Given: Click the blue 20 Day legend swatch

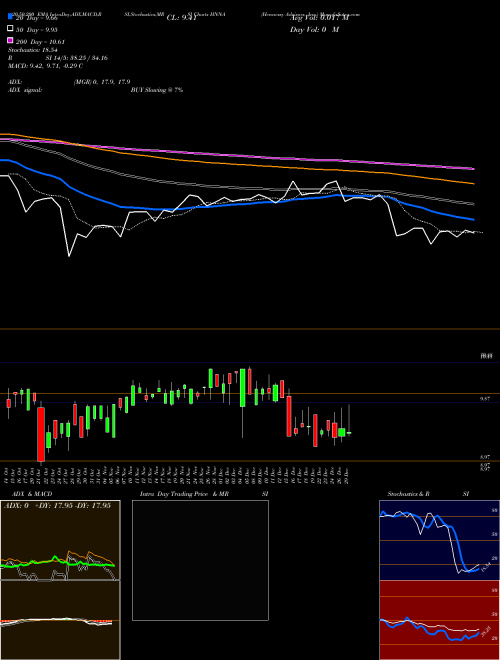Looking at the screenshot, I should coord(11,16).
